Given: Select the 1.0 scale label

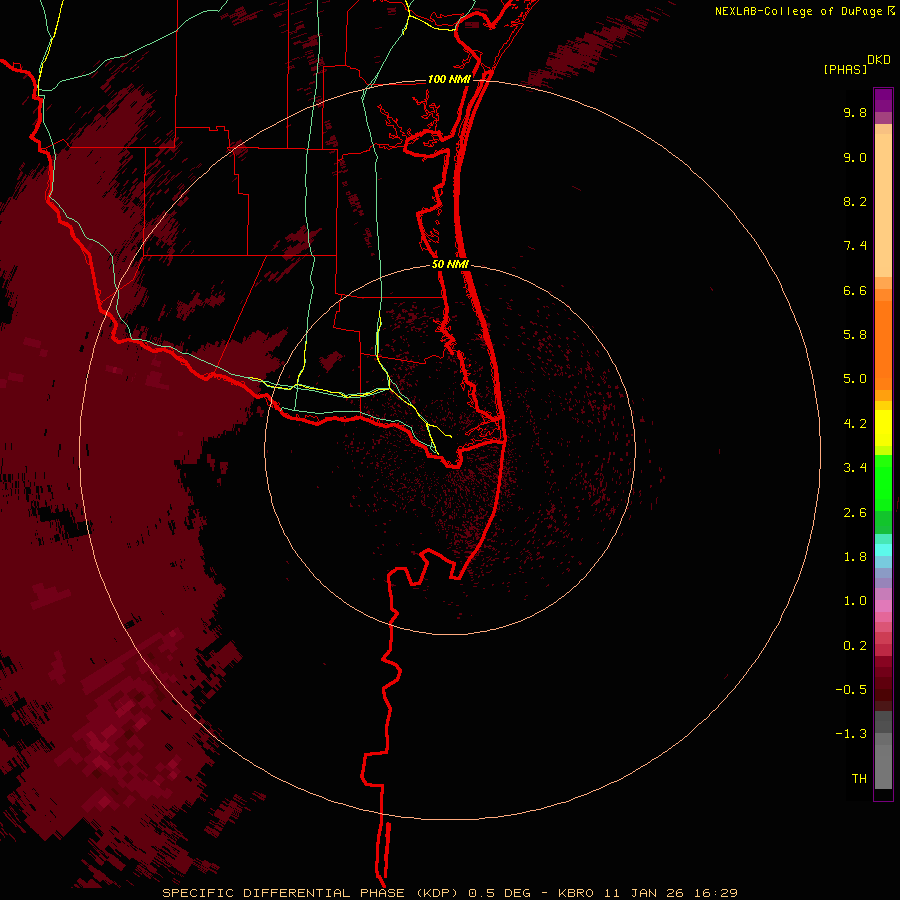Looking at the screenshot, I should [855, 601].
